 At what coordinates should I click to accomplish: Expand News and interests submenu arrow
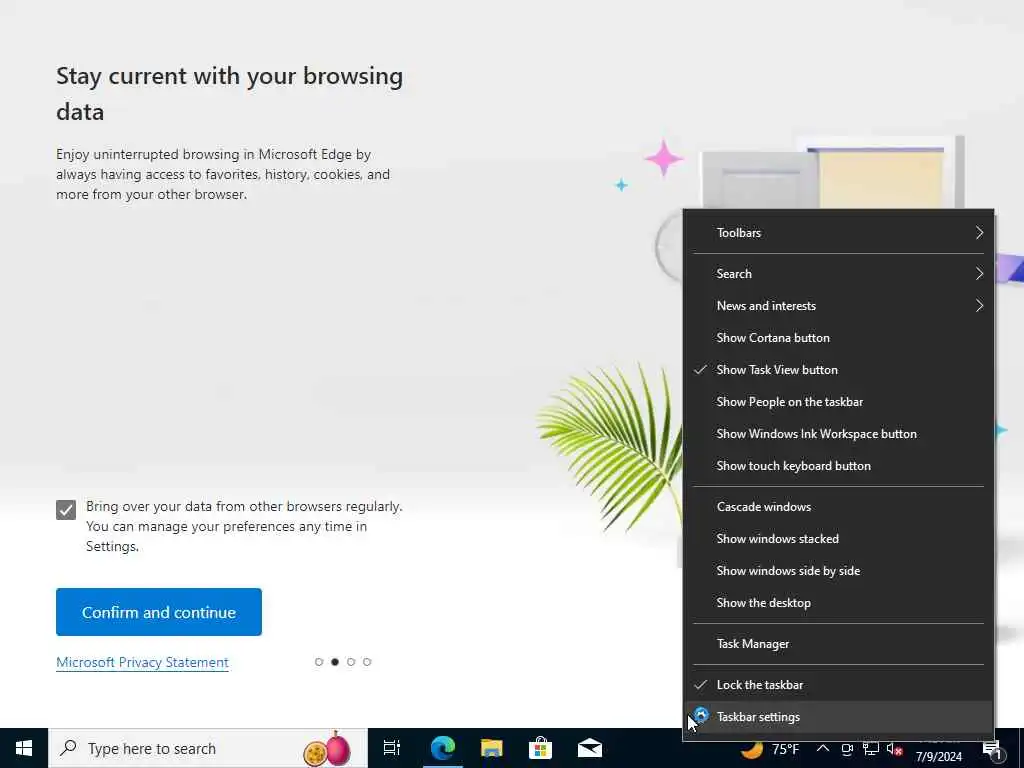click(x=979, y=306)
